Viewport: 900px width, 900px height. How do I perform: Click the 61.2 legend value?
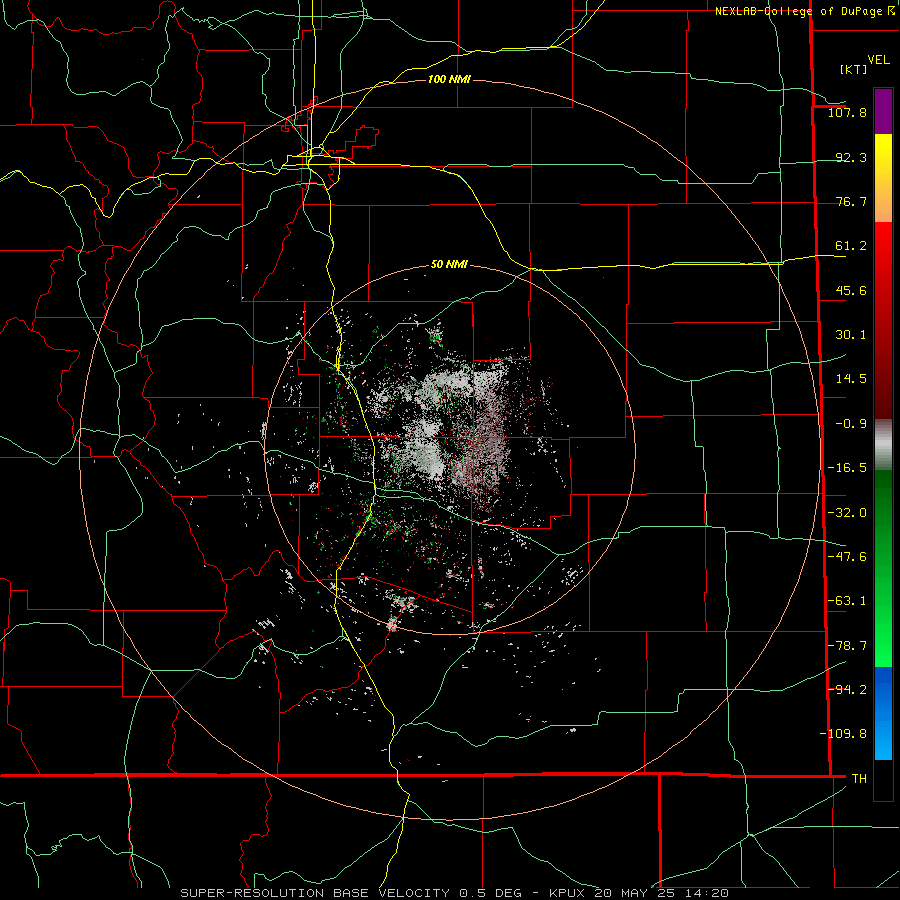[x=851, y=246]
